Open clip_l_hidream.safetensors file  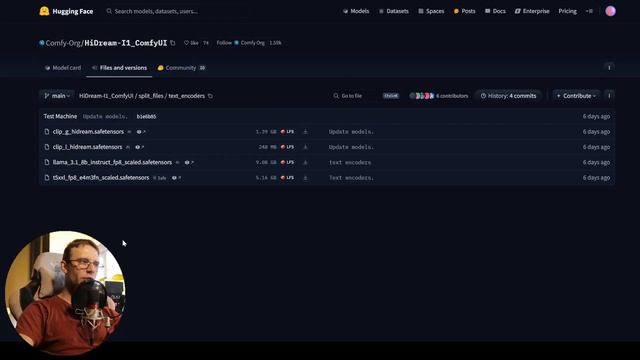(87, 147)
